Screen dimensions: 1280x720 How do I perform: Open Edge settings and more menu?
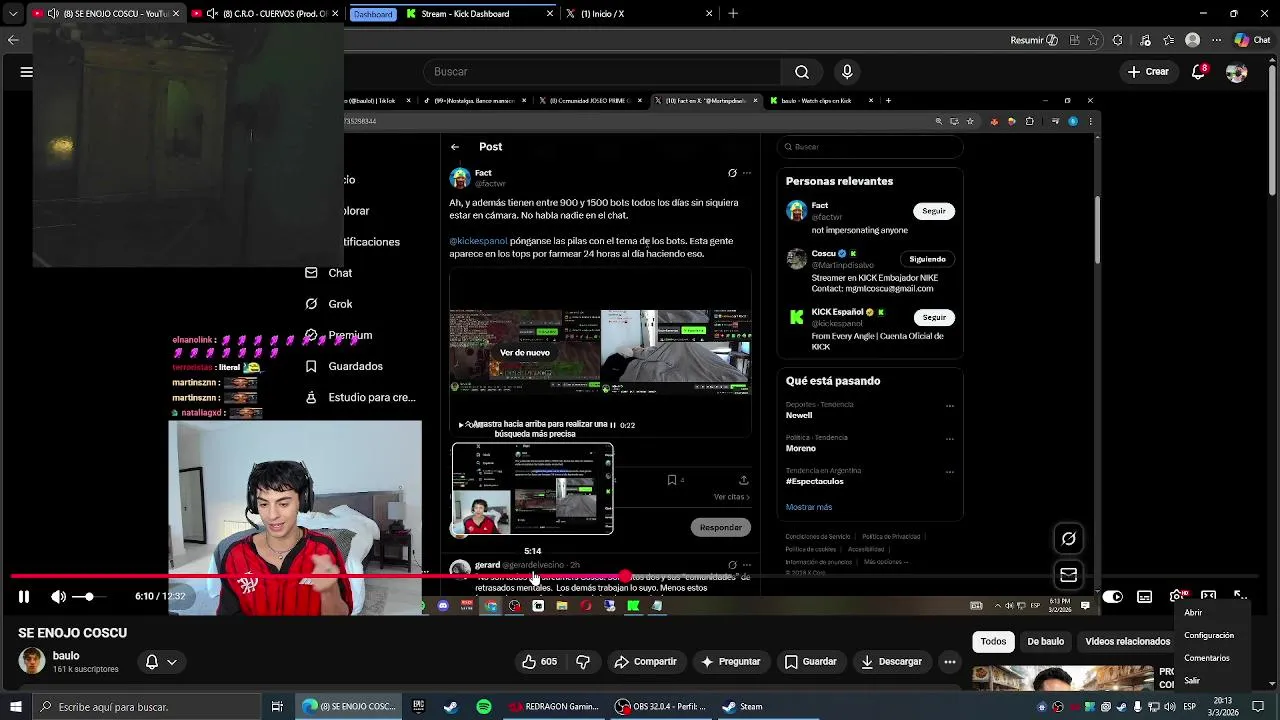(1217, 41)
